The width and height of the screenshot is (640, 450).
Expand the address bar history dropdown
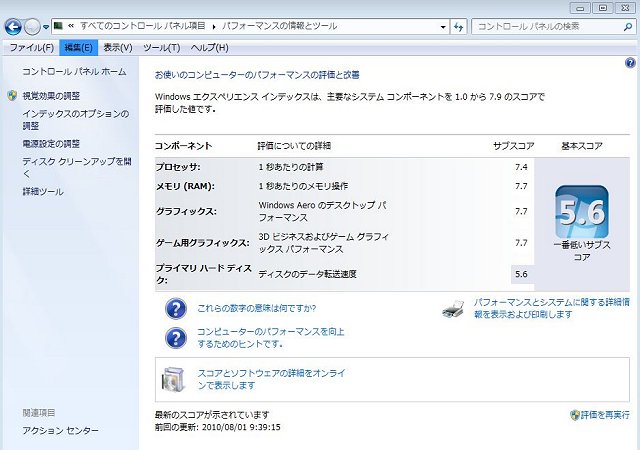(x=443, y=27)
